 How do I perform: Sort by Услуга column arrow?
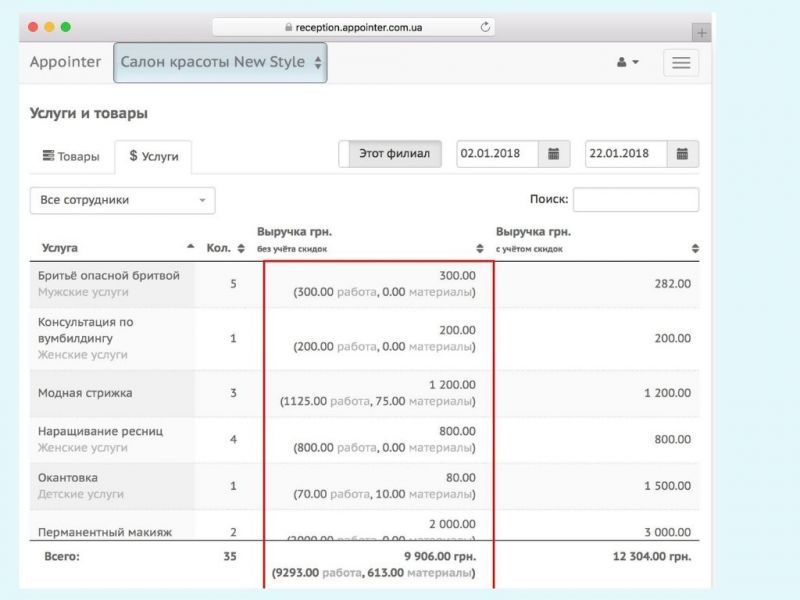[x=191, y=248]
